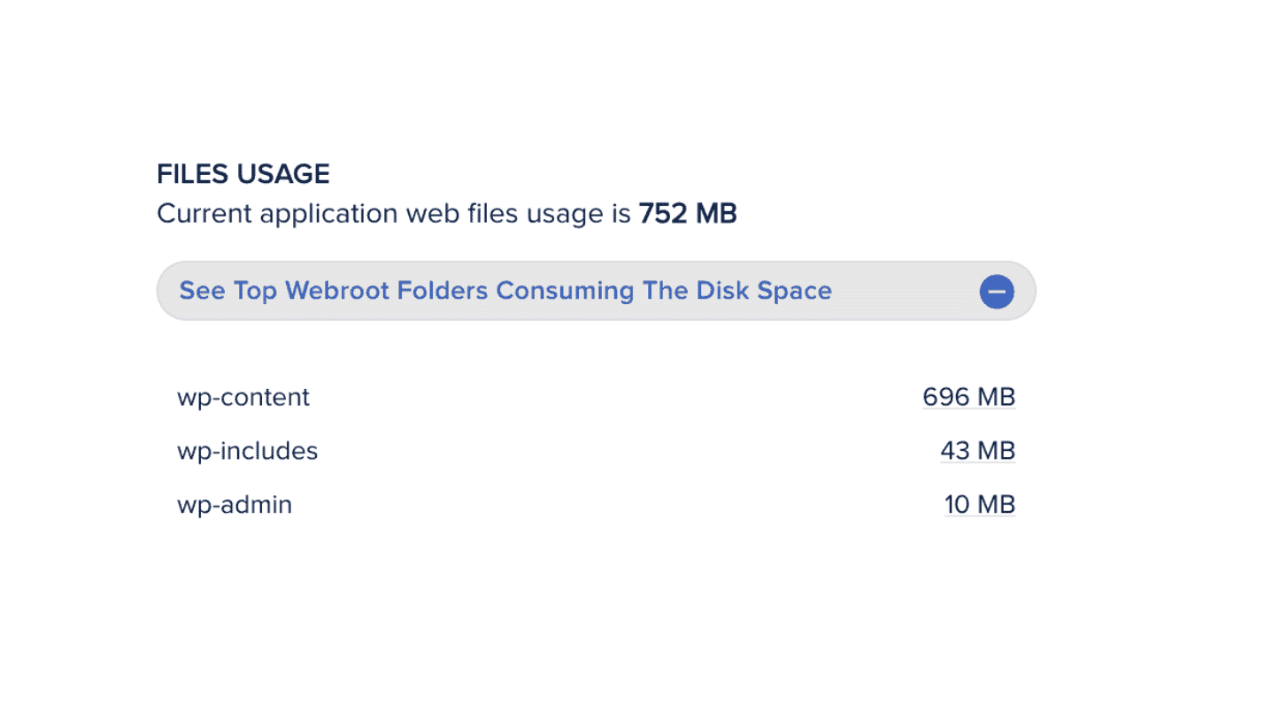The height and width of the screenshot is (720, 1280).
Task: Click the bold 752 MB total usage value
Action: pos(687,214)
